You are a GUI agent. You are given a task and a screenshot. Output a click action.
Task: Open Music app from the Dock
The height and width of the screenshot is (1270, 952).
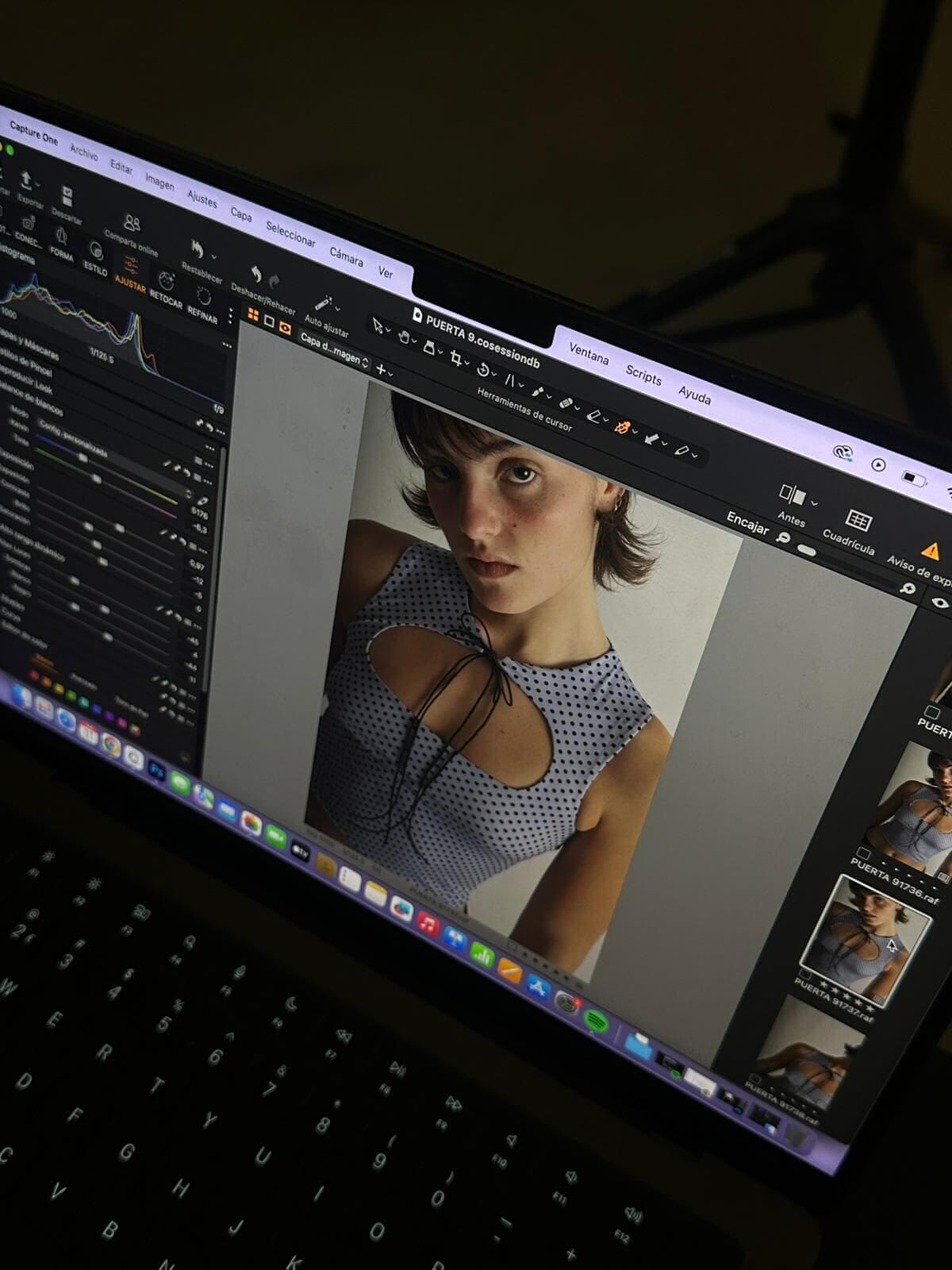tap(428, 924)
